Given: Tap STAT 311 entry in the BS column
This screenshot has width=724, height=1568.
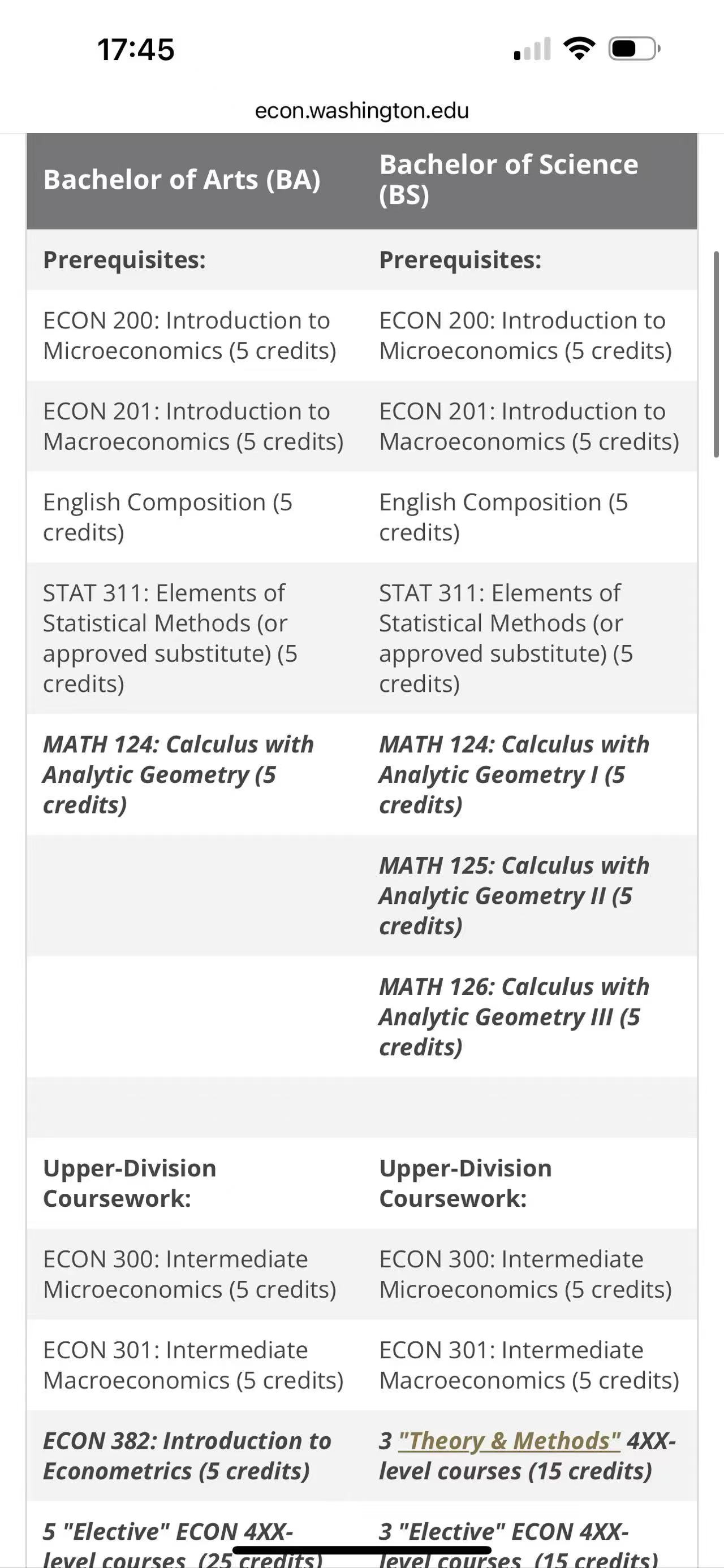Looking at the screenshot, I should 506,638.
